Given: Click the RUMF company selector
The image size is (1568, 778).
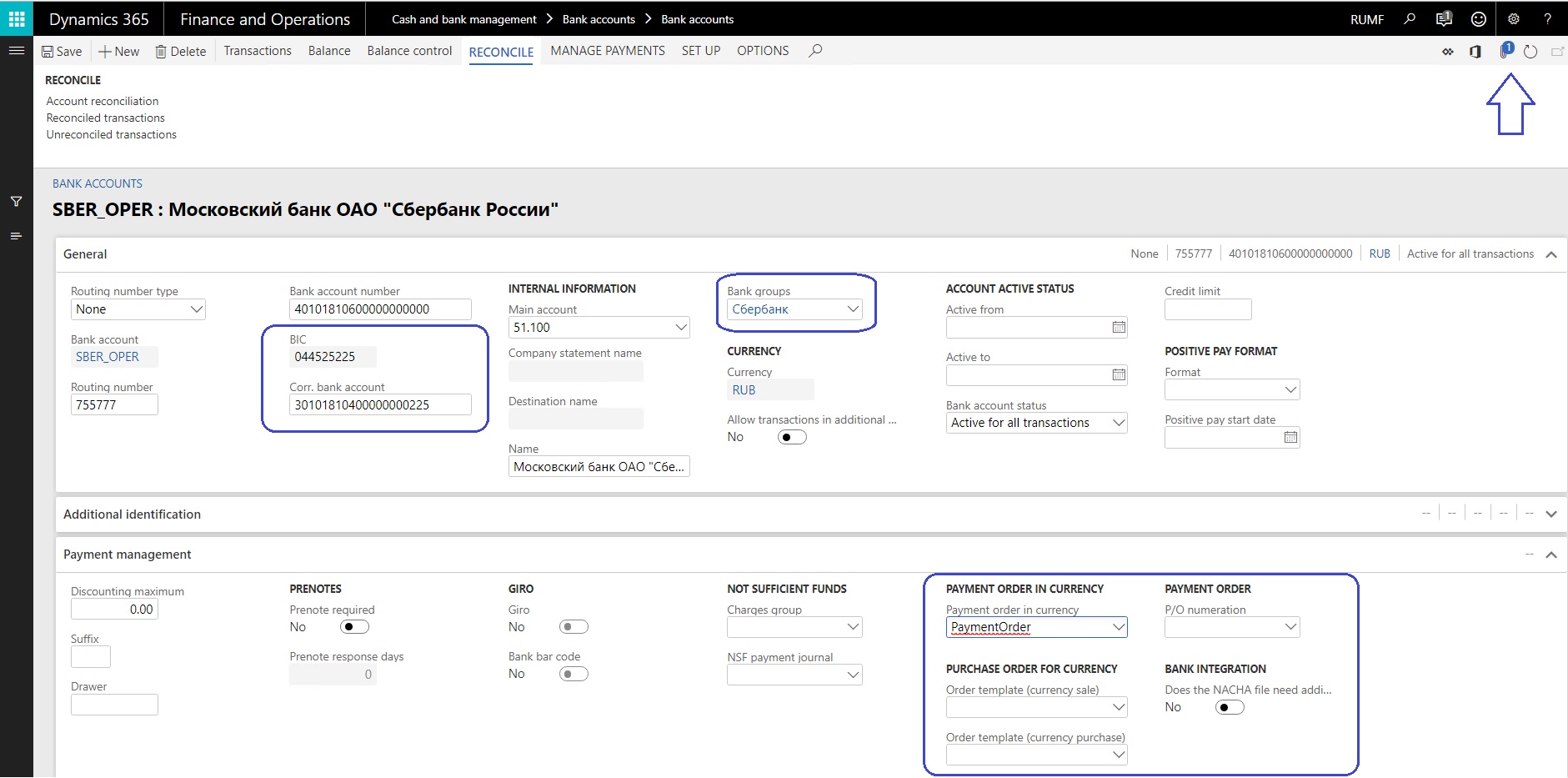Looking at the screenshot, I should coord(1367,19).
